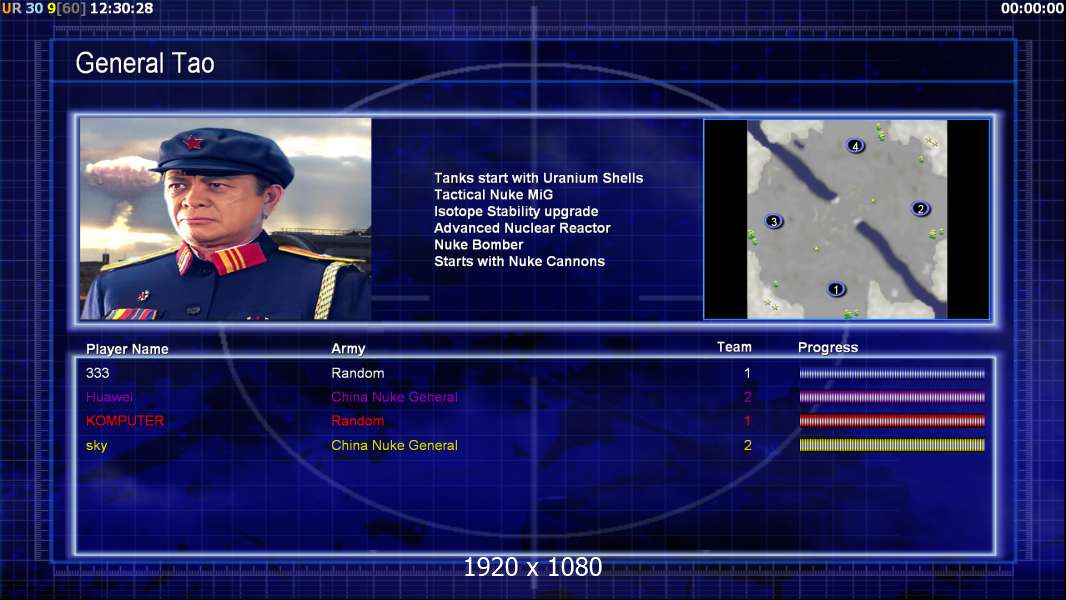Click start position marker 3 on minimap

[774, 222]
